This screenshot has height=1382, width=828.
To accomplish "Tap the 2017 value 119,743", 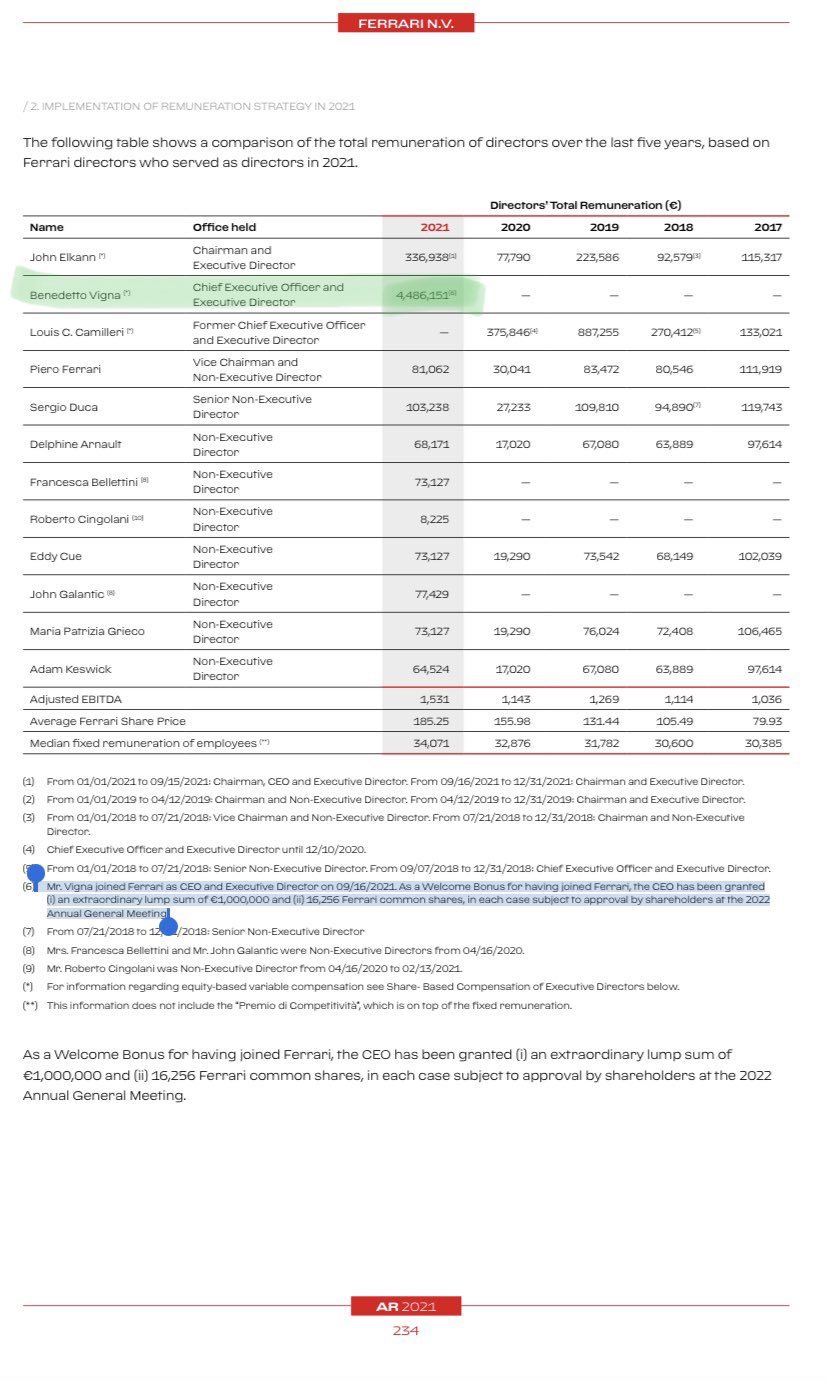I will click(761, 407).
